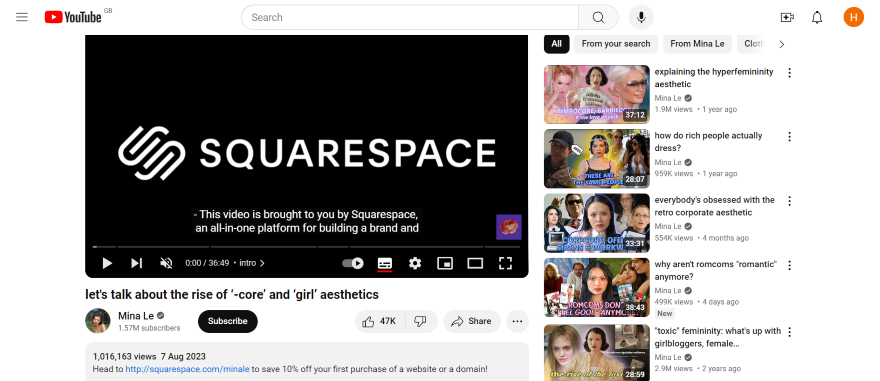Open the player settings gear
Viewport: 880px width, 381px height.
pos(415,263)
